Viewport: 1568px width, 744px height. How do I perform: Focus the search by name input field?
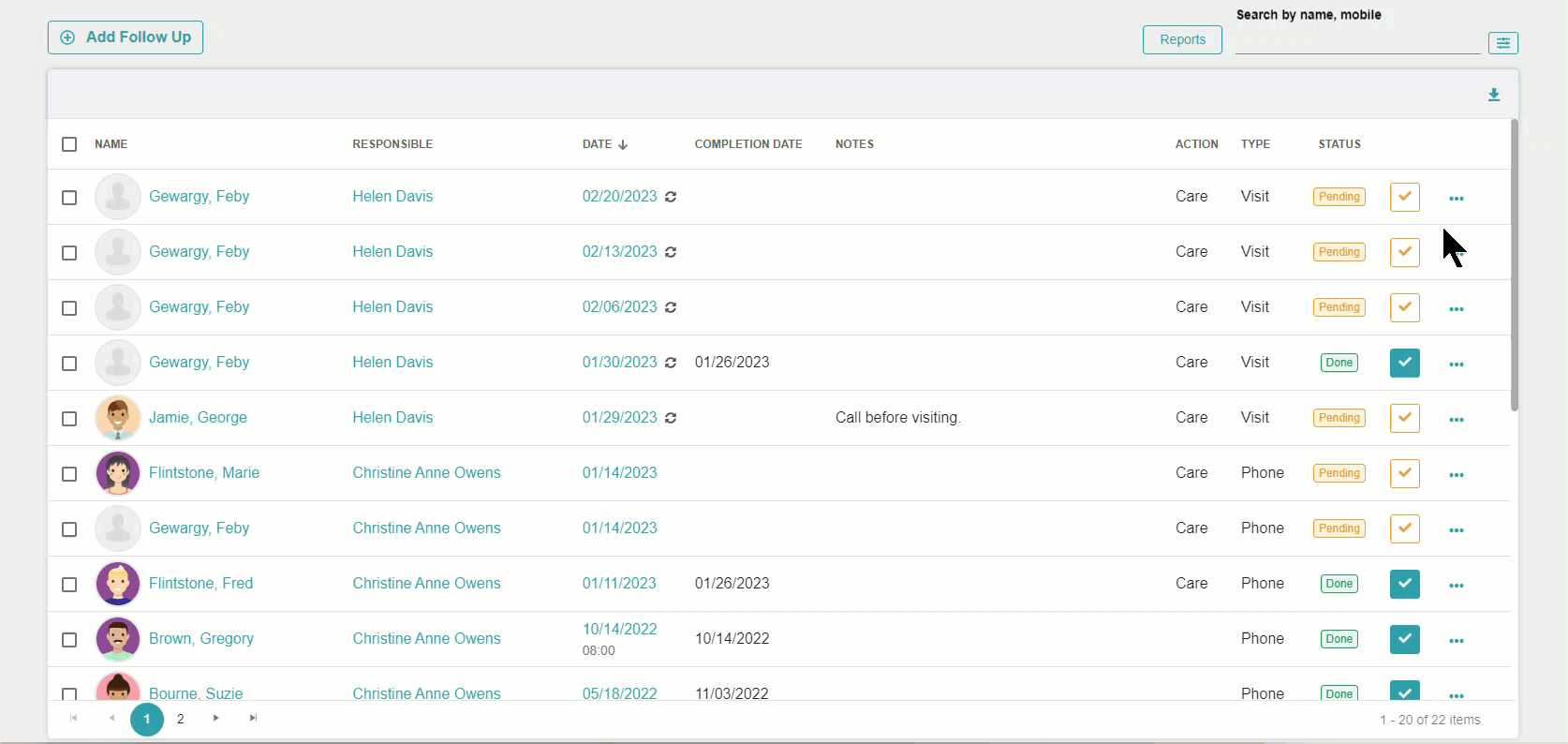(x=1356, y=42)
